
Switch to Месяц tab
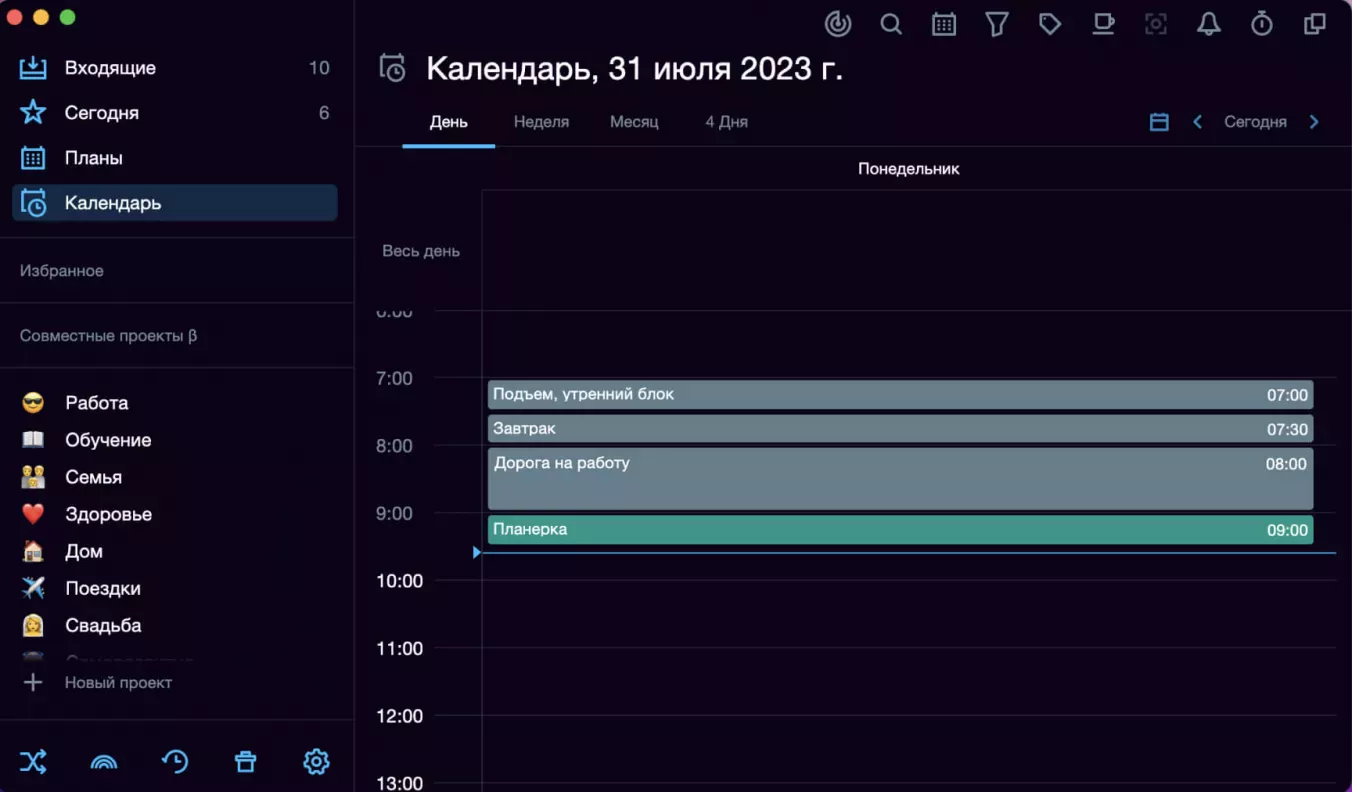(x=634, y=122)
